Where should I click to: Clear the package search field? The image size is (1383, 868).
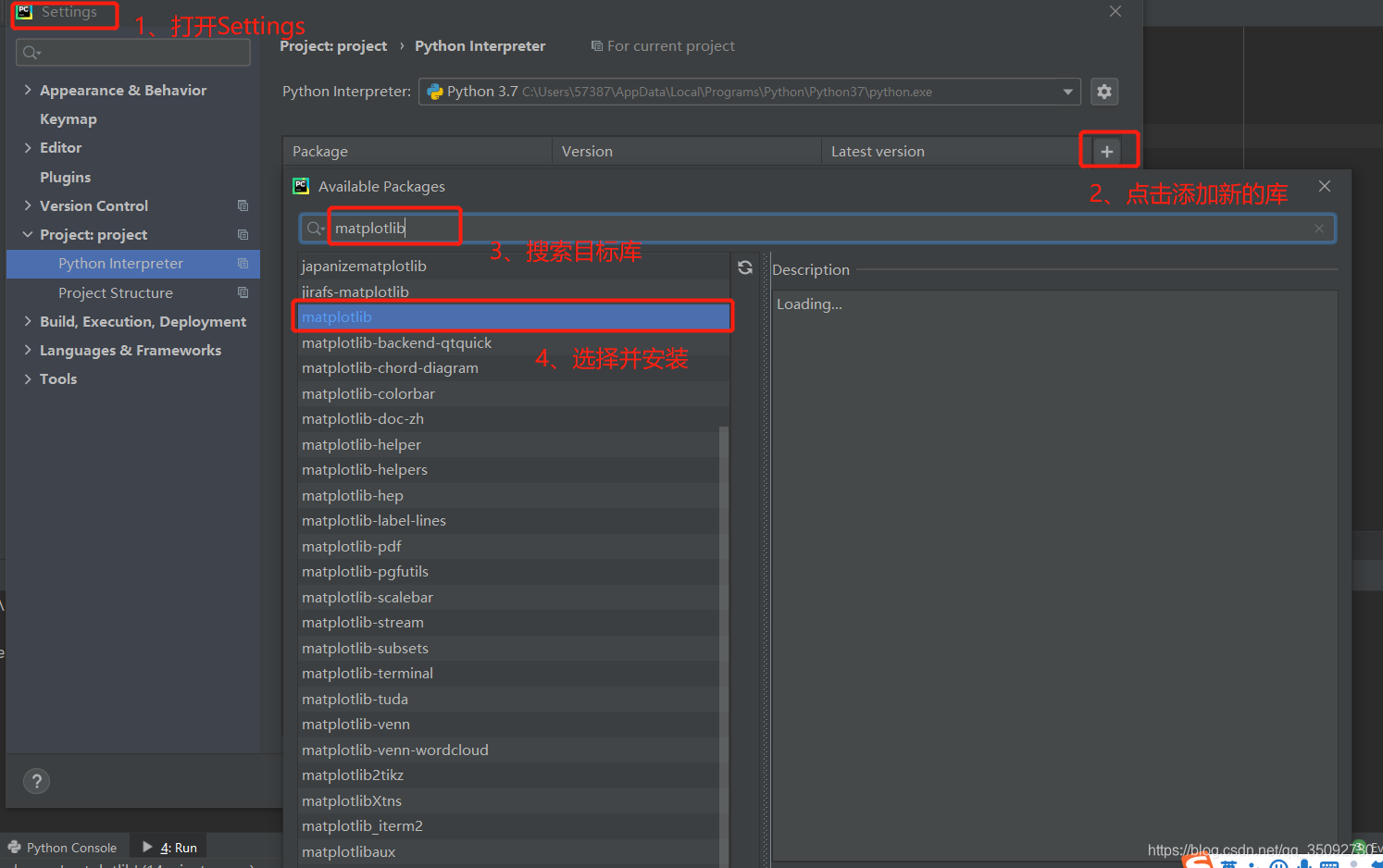(x=1319, y=229)
